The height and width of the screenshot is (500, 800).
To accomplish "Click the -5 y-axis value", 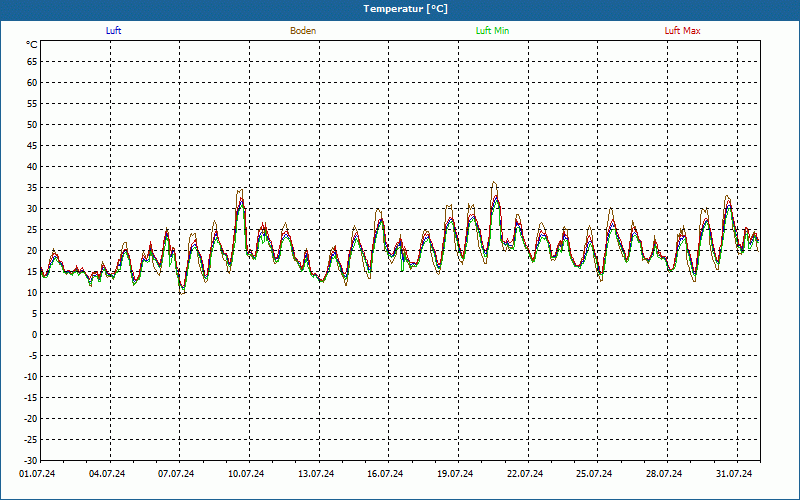I will (x=32, y=356).
